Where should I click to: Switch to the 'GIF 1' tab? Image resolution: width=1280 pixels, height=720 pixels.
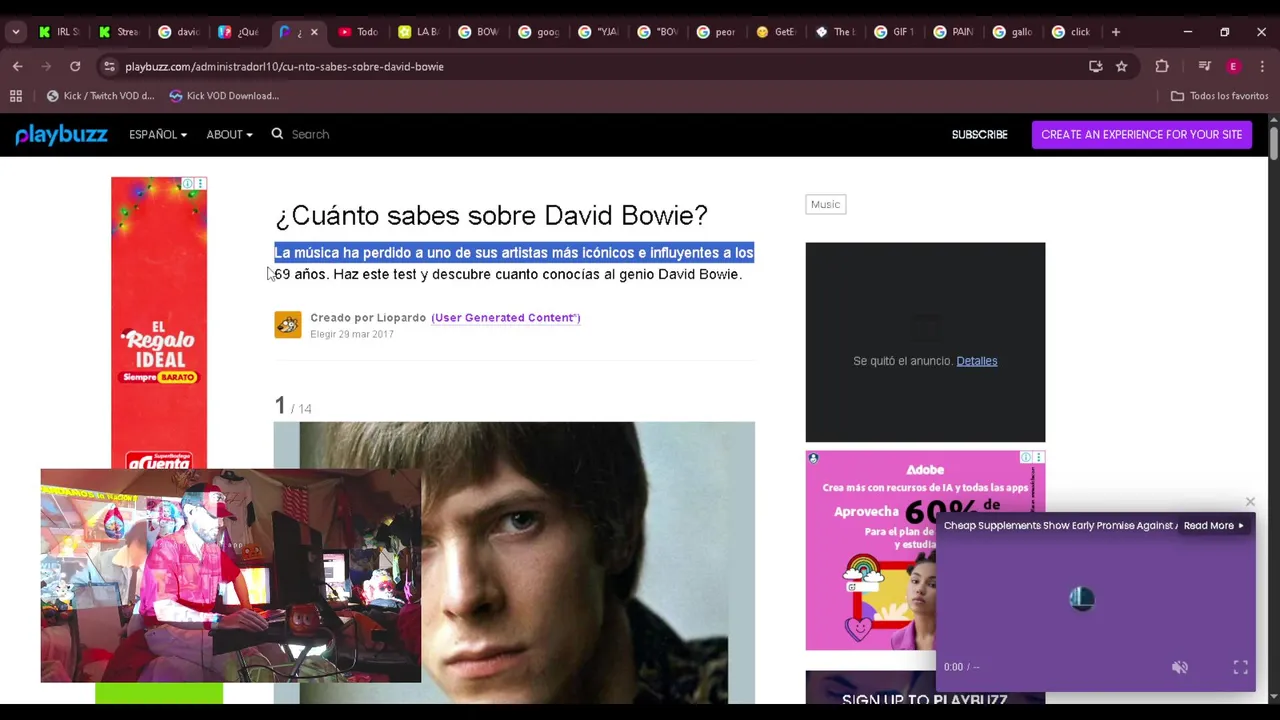894,32
